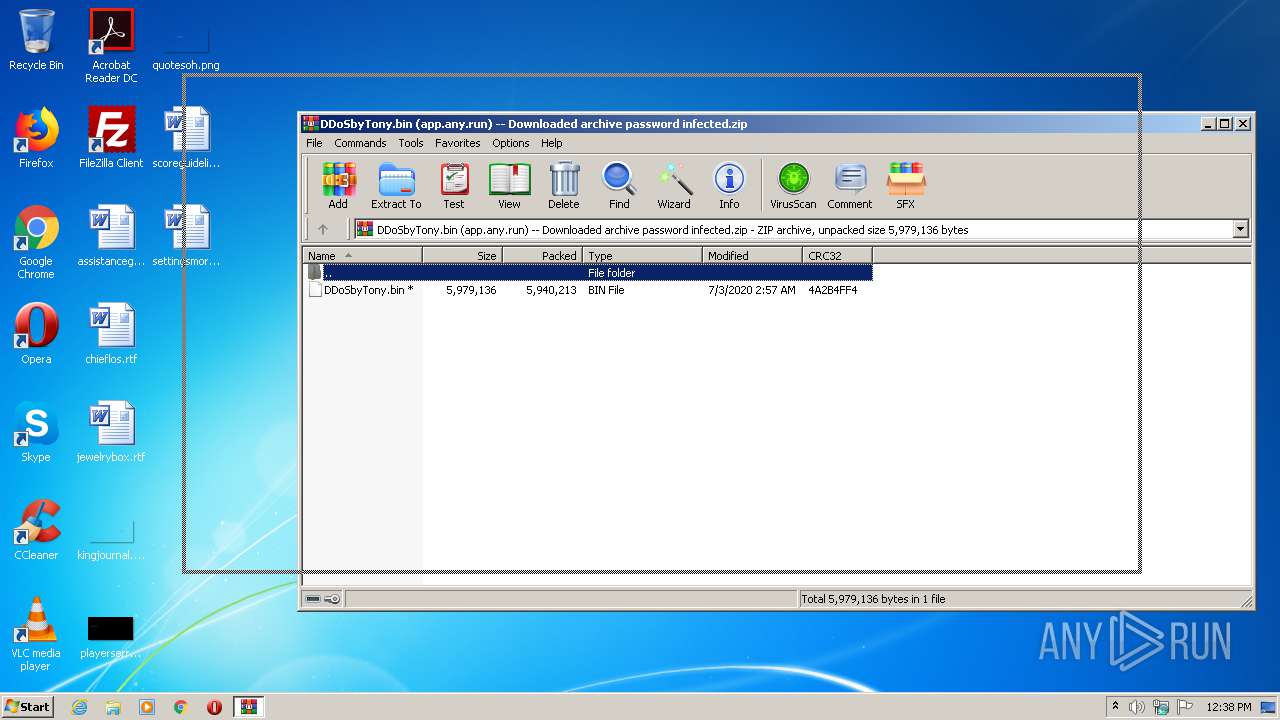Open Opera desktop shortcut
The image size is (1280, 720).
(x=36, y=334)
